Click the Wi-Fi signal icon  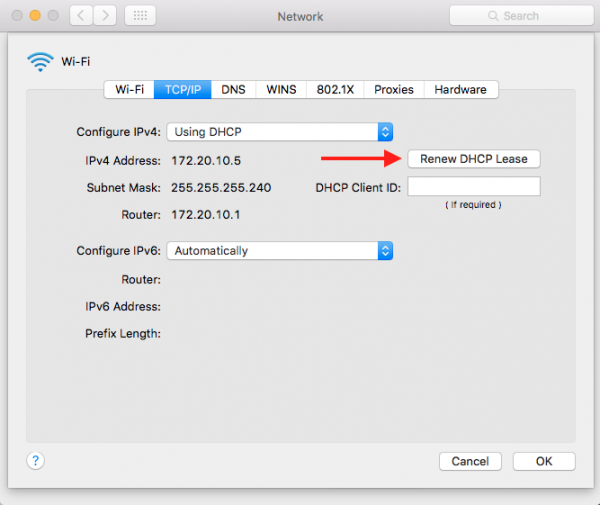pos(40,62)
